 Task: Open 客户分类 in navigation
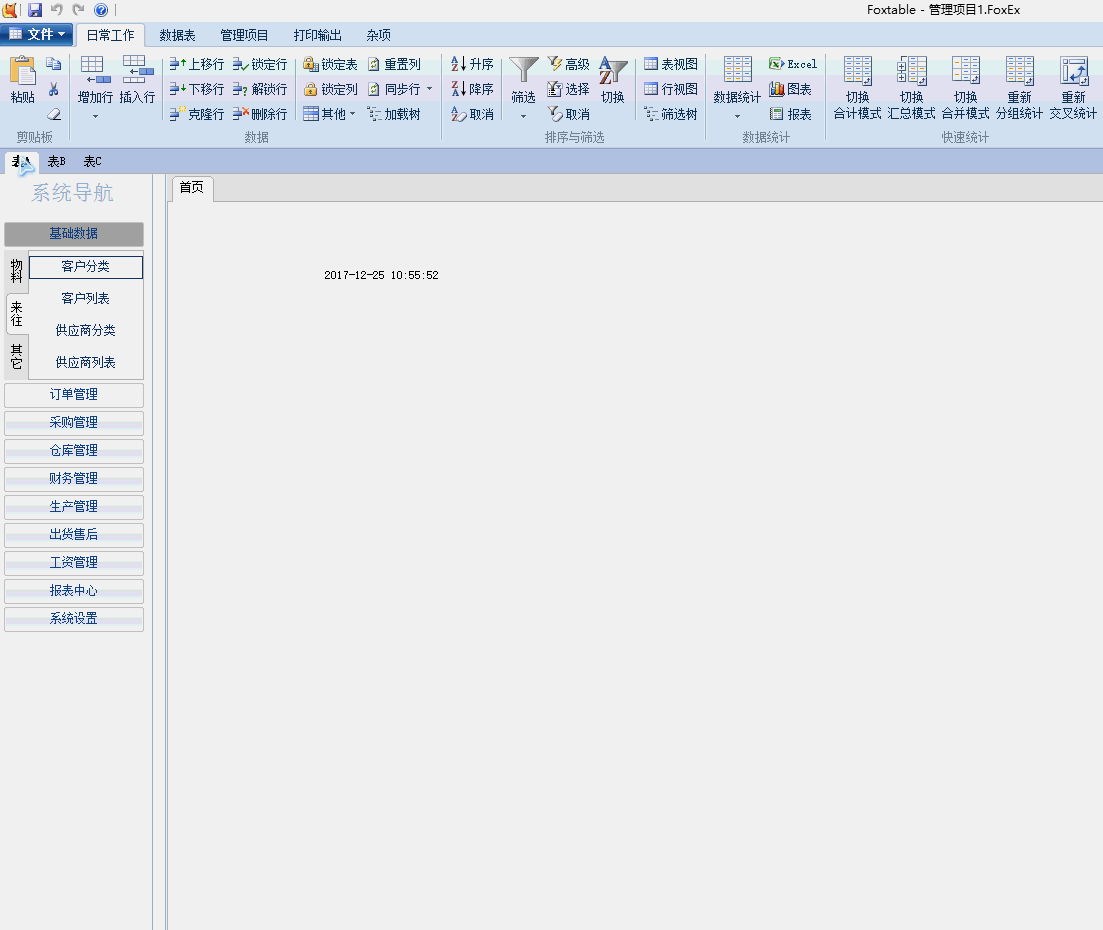[x=86, y=267]
